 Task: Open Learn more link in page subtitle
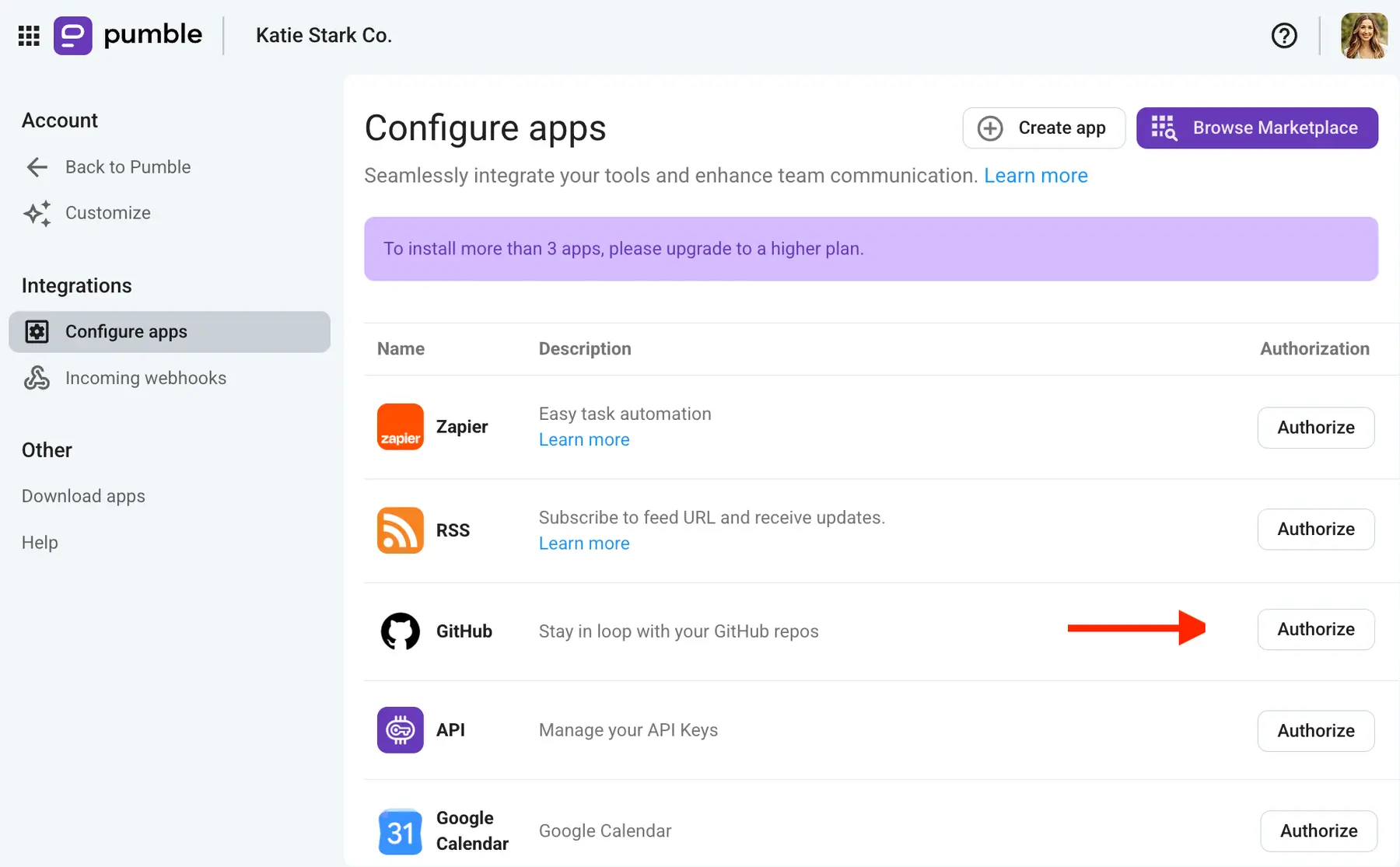(1036, 176)
